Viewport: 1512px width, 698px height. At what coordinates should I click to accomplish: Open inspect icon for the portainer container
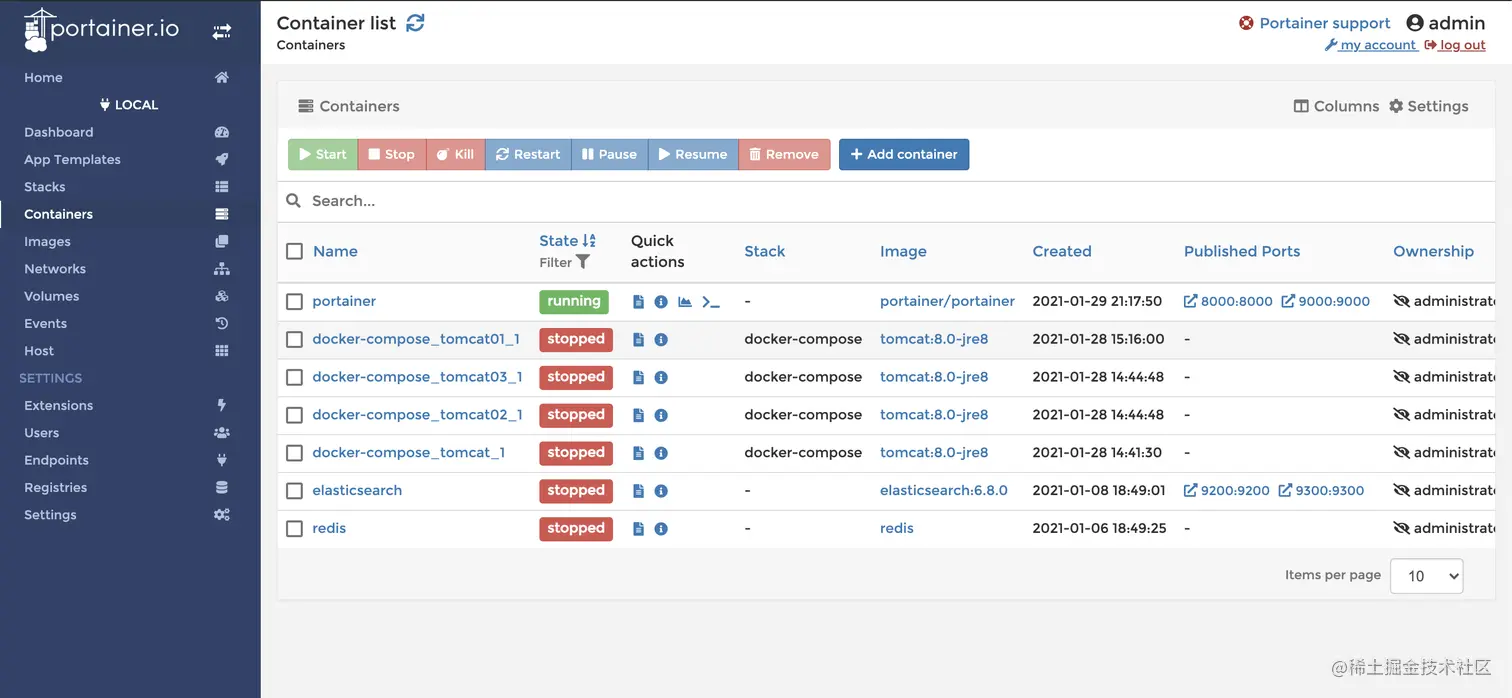(x=661, y=301)
